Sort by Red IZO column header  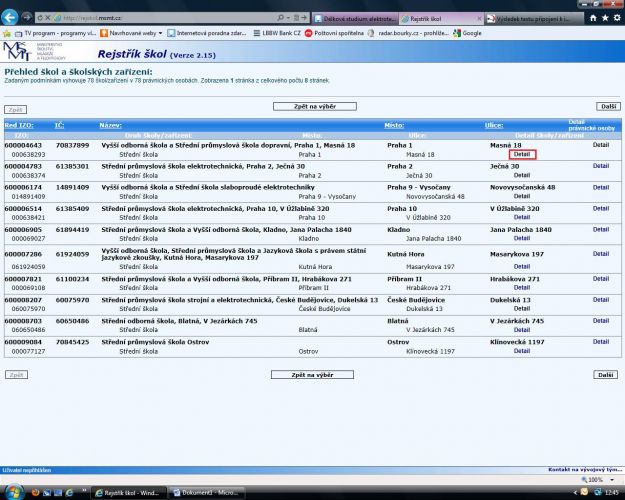pyautogui.click(x=19, y=125)
